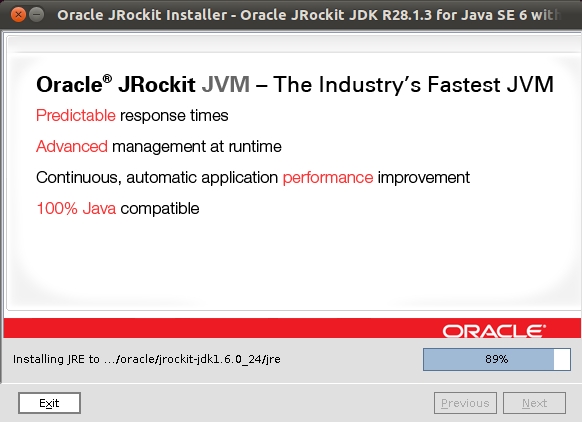The image size is (582, 422).
Task: Click the Exit button
Action: [49, 403]
